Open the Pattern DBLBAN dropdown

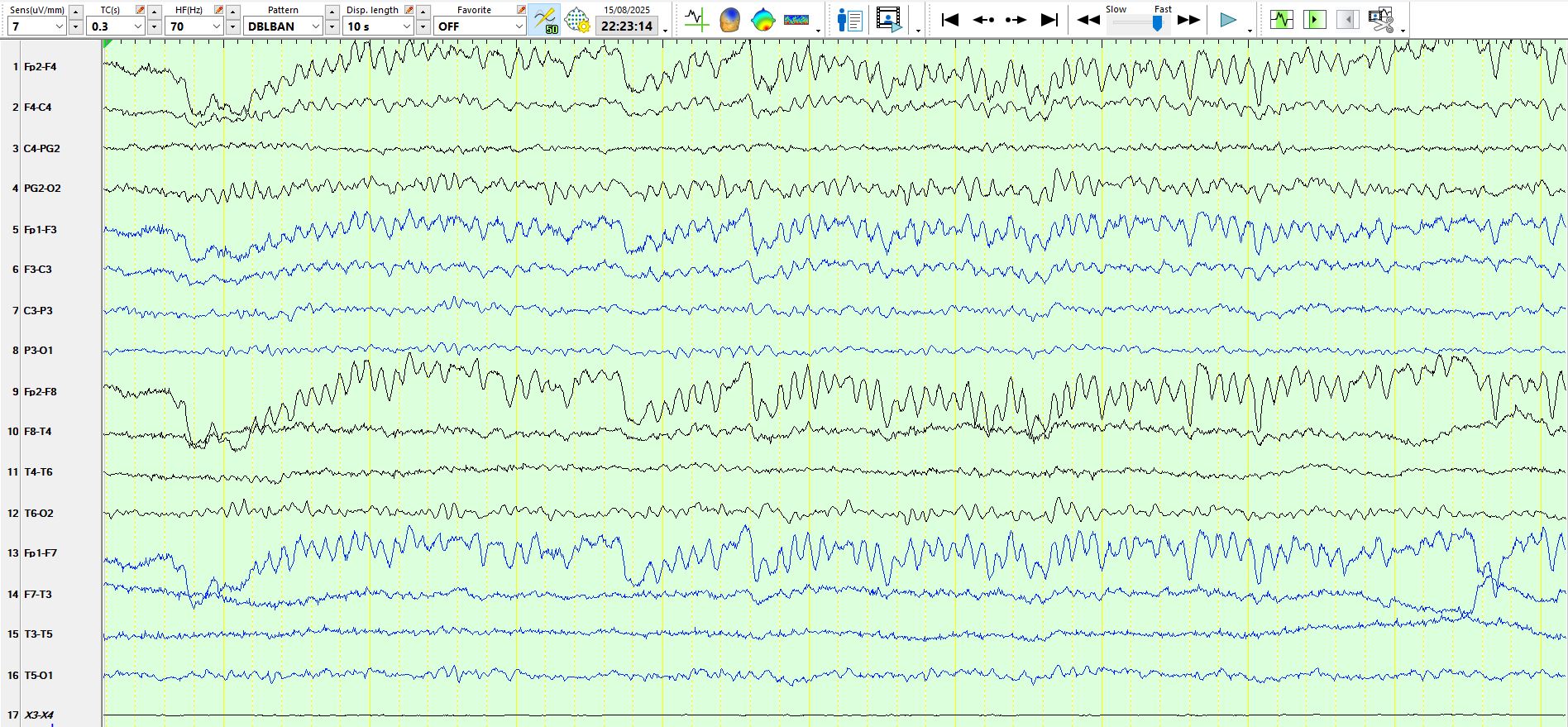[x=315, y=26]
